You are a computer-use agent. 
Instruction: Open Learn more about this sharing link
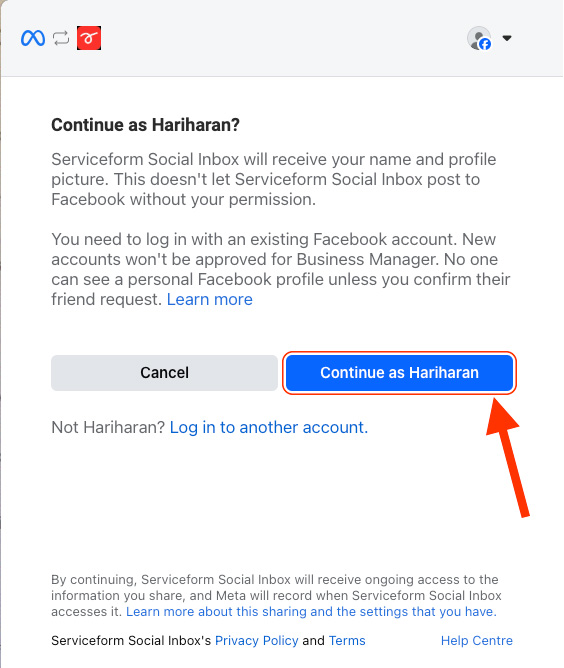pos(311,612)
